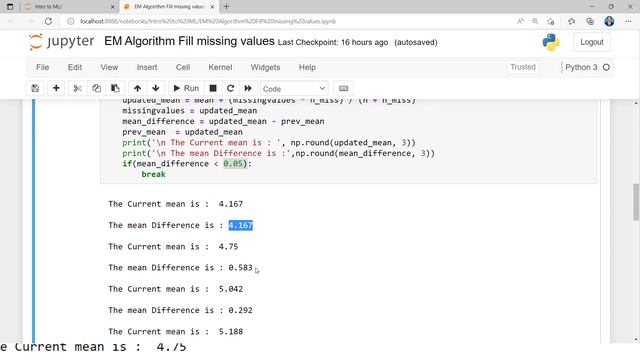This screenshot has width=640, height=360.
Task: Restart the kernel icon
Action: [230, 88]
